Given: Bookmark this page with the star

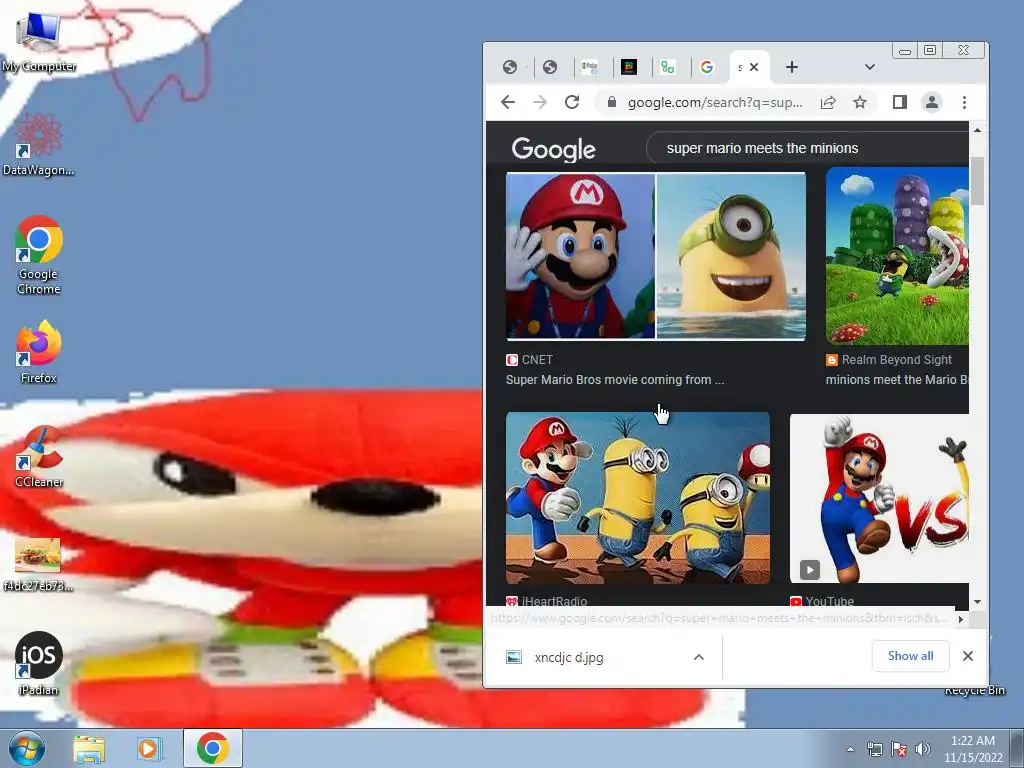Looking at the screenshot, I should [860, 102].
